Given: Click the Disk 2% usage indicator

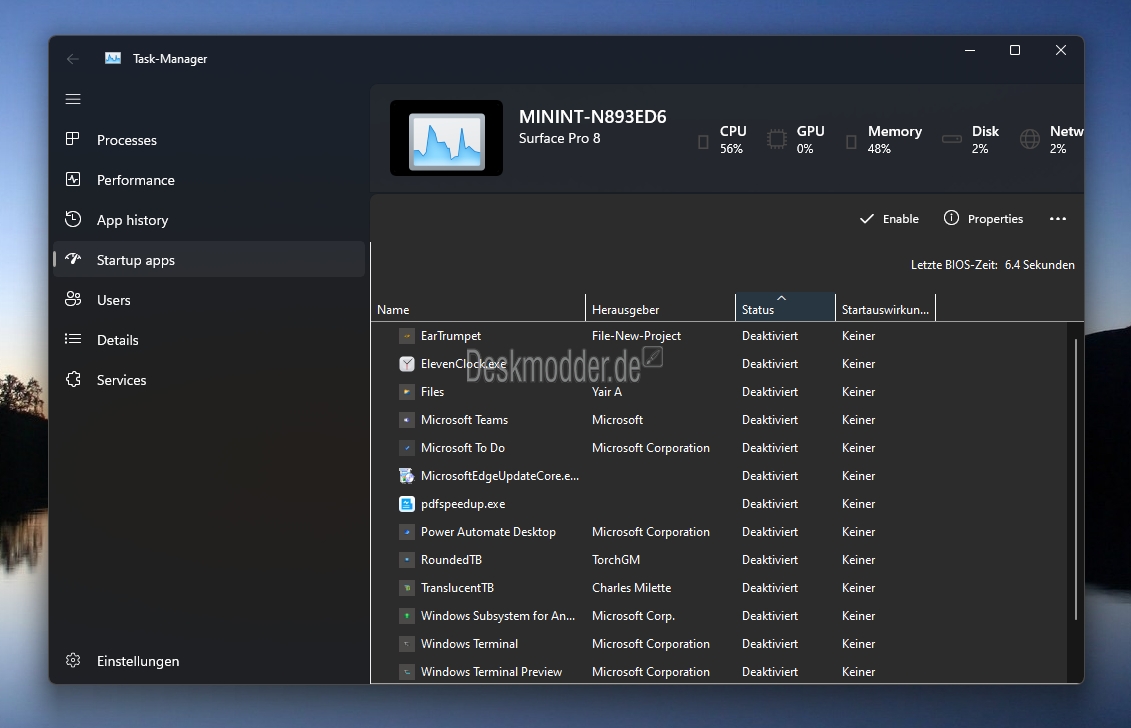Looking at the screenshot, I should coord(971,139).
